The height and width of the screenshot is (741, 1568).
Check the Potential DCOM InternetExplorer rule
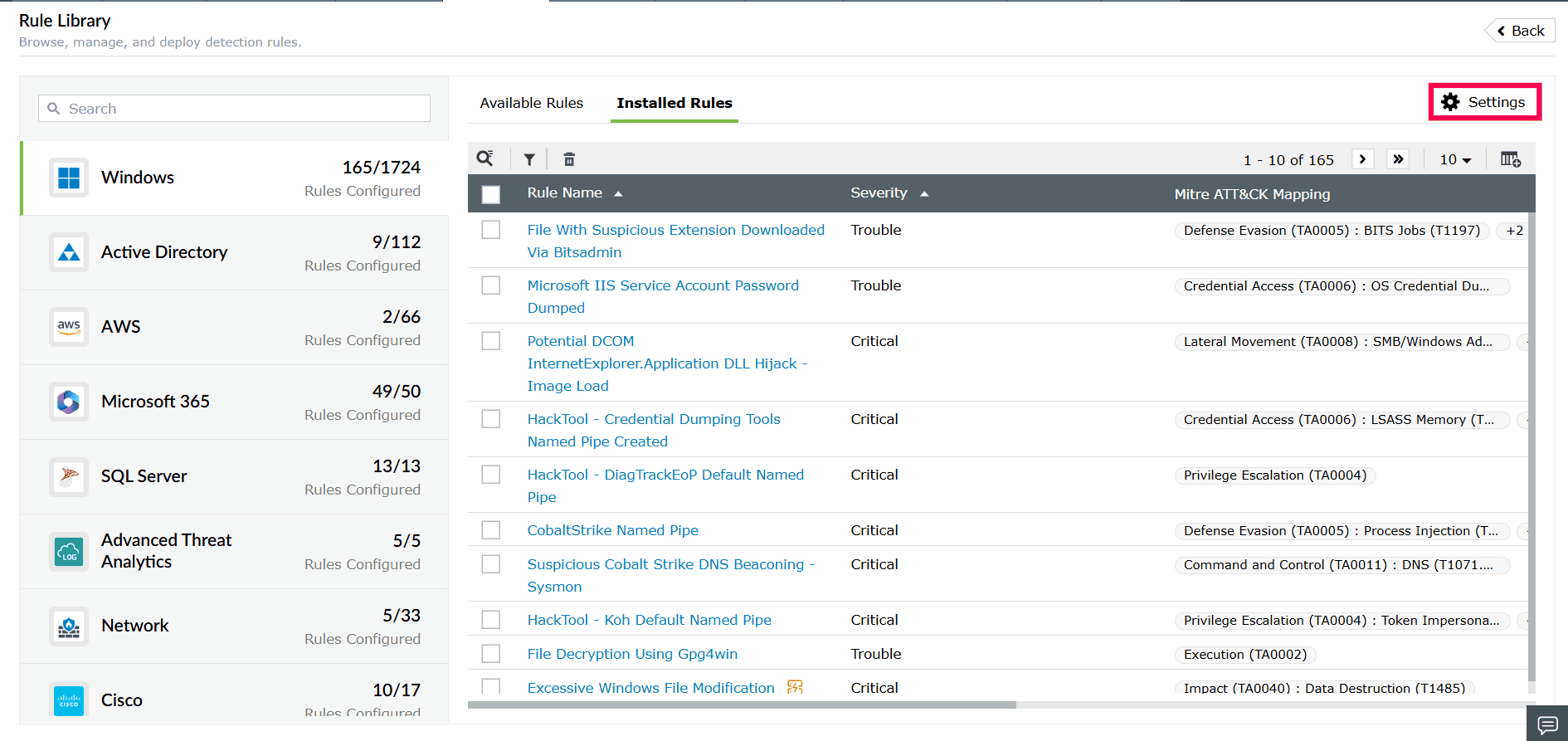[491, 341]
